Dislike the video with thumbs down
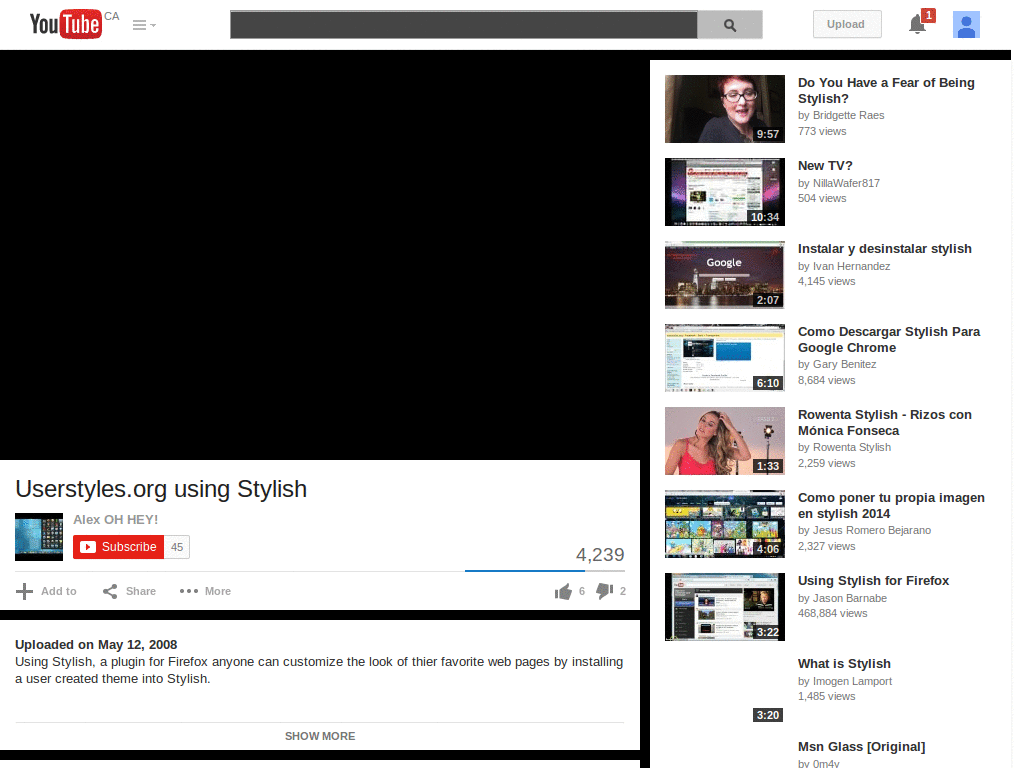This screenshot has height=768, width=1024. [605, 590]
